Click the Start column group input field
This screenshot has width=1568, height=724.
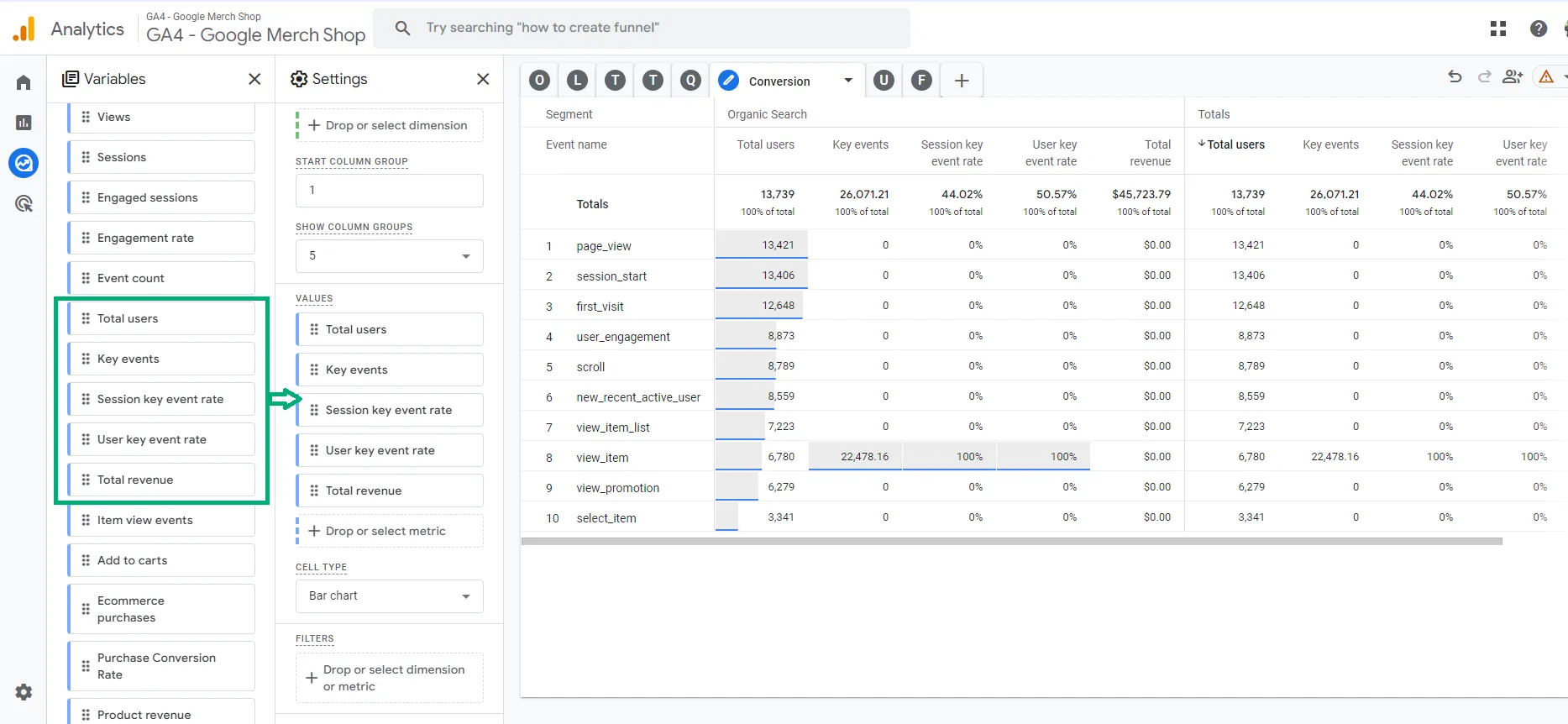tap(390, 191)
